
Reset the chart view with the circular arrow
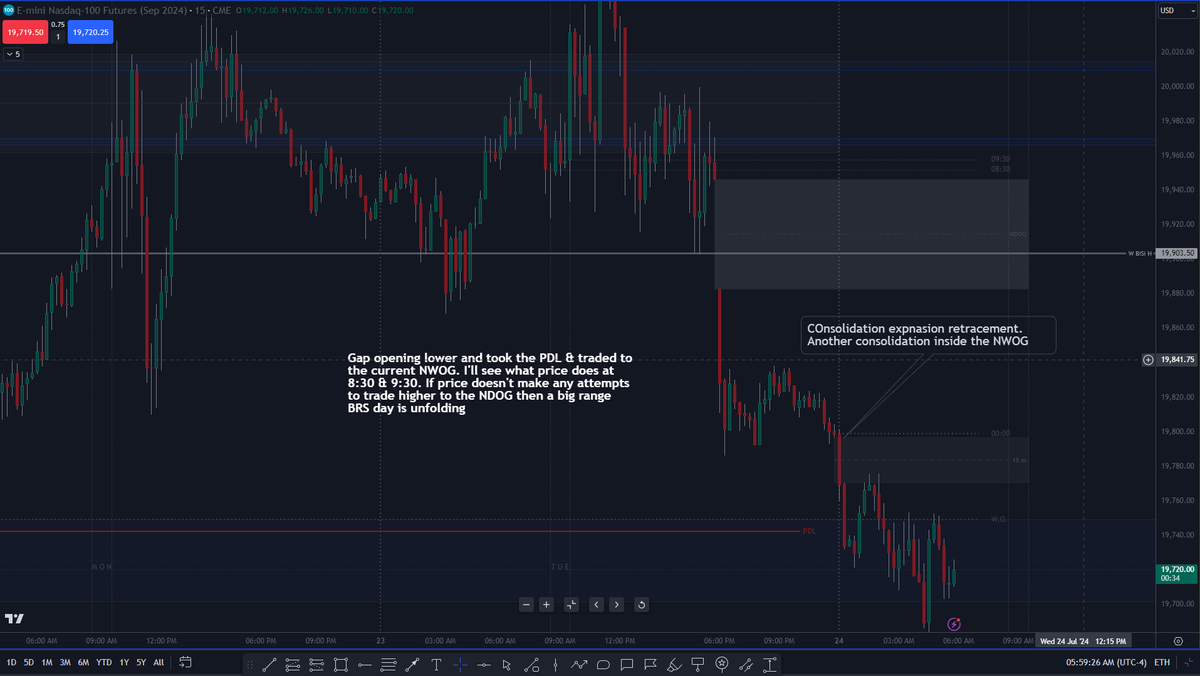(641, 604)
